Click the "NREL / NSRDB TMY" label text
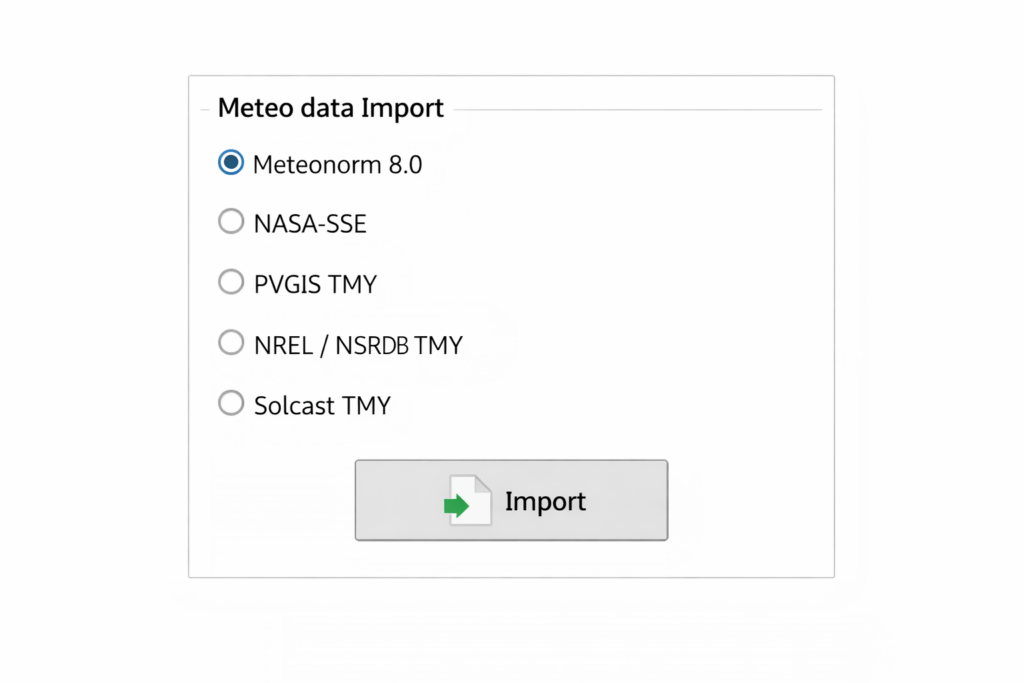Screen dimensions: 1024x683 [358, 345]
